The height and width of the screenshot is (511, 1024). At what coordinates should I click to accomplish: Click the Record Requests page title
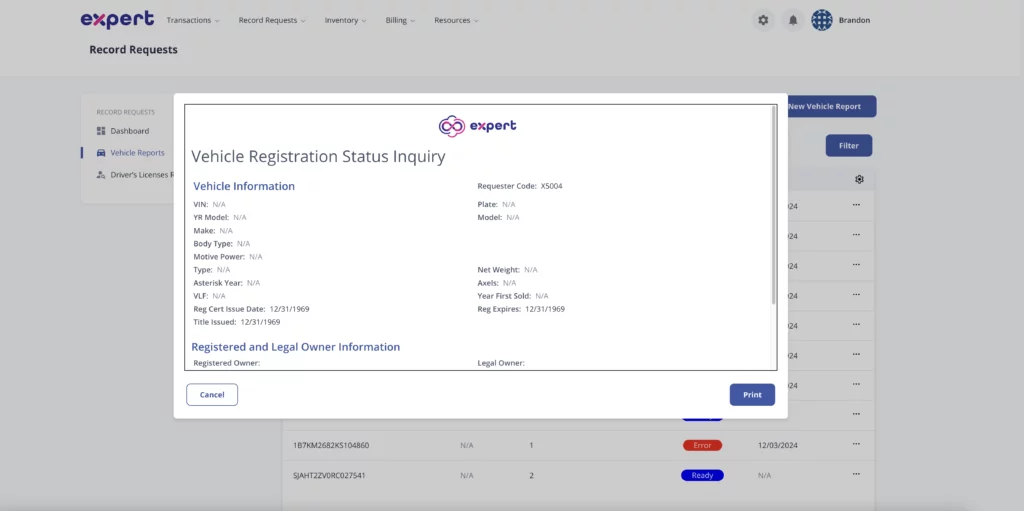[x=133, y=50]
